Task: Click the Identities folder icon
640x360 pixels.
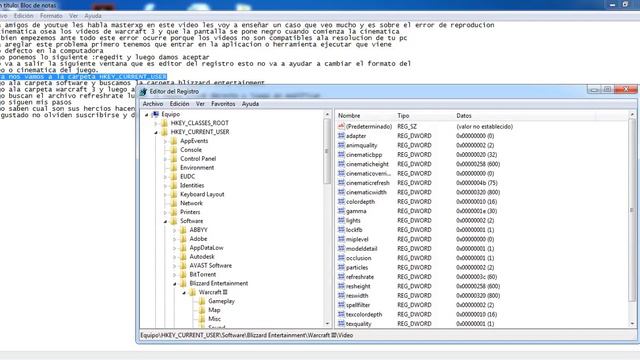Action: coord(174,185)
